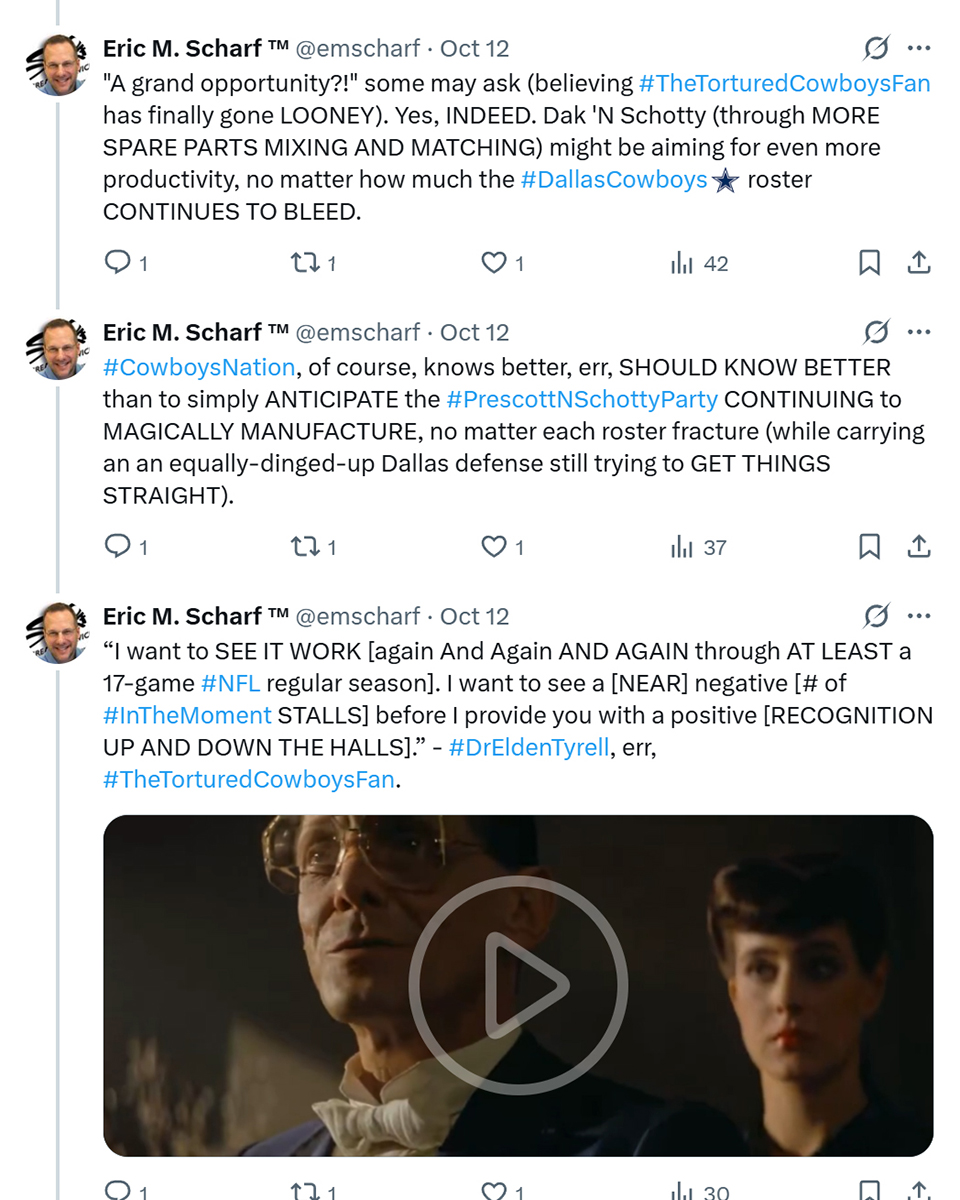
Task: Retweet the #CowboysNation tweet
Action: (x=303, y=547)
